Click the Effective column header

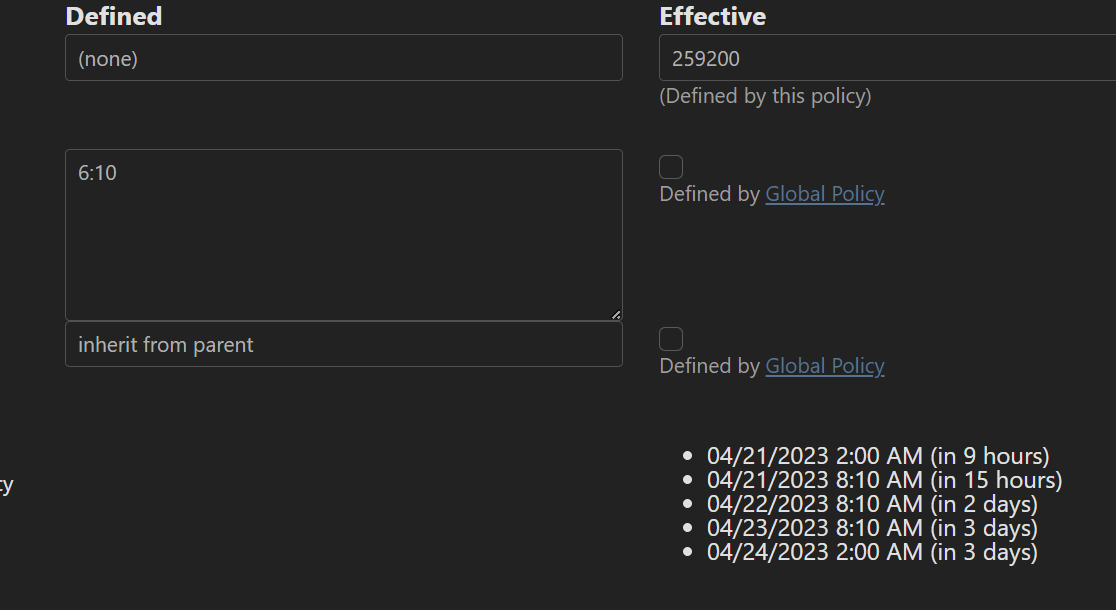[x=713, y=16]
